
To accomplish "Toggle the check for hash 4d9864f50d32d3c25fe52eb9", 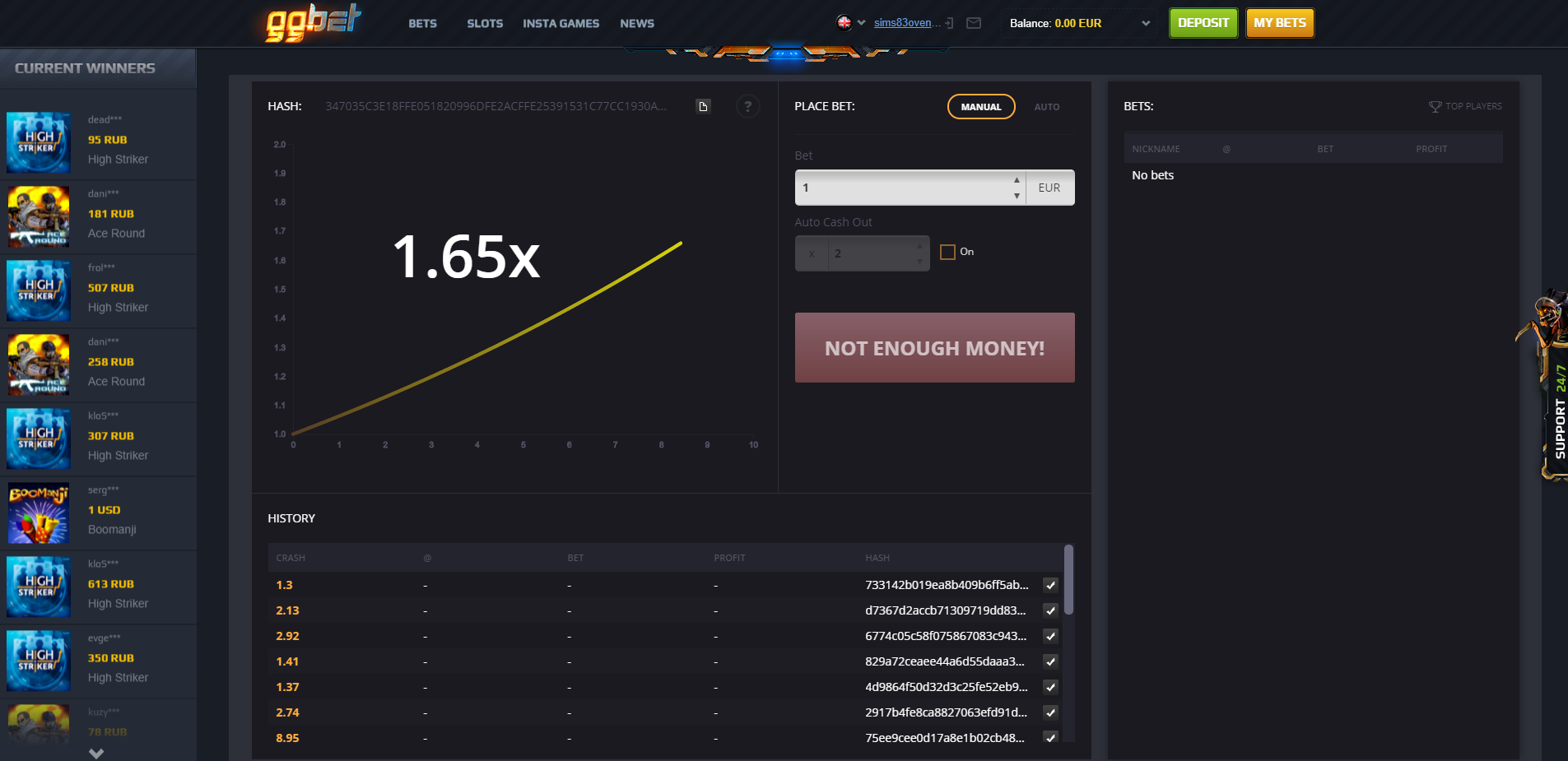I will coord(1050,687).
